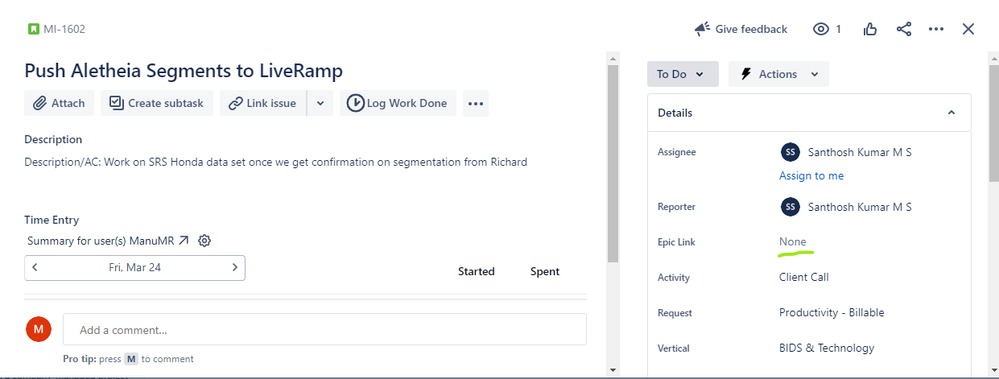Viewport: 999px width, 379px height.
Task: Click the Epic Link value None
Action: [793, 241]
